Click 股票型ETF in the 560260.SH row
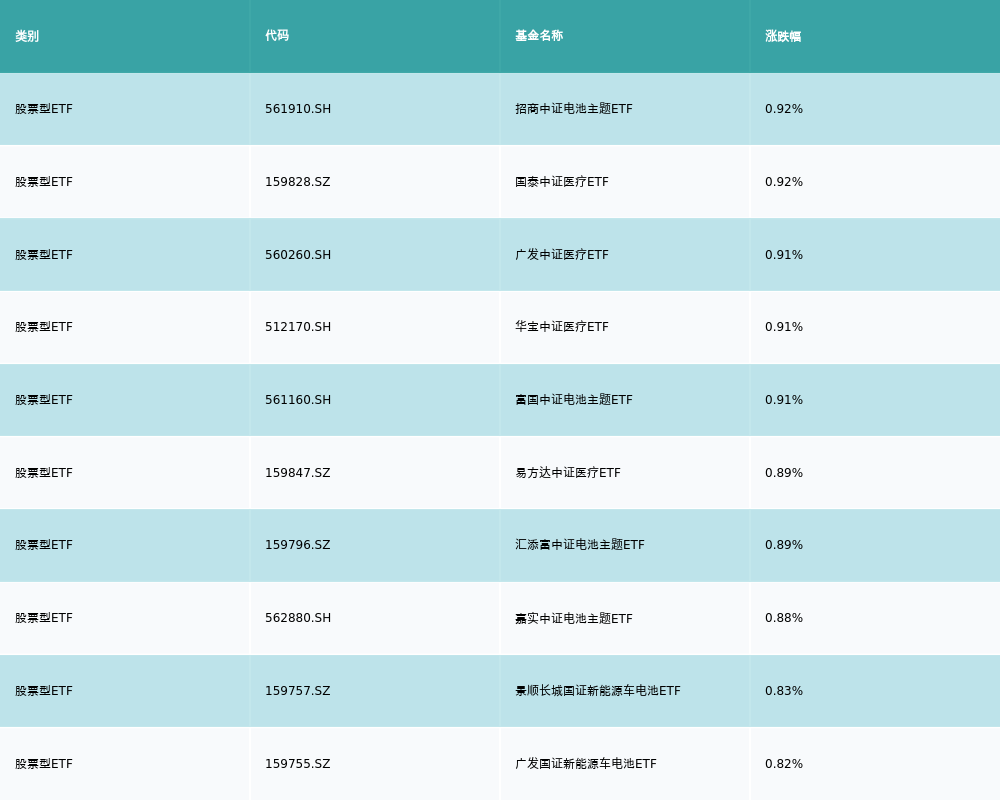1000x800 pixels. click(x=44, y=255)
